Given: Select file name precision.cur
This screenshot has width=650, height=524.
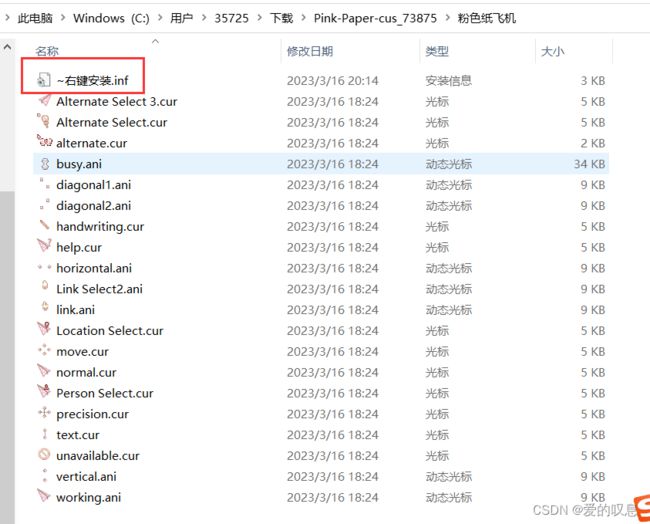Looking at the screenshot, I should [92, 414].
